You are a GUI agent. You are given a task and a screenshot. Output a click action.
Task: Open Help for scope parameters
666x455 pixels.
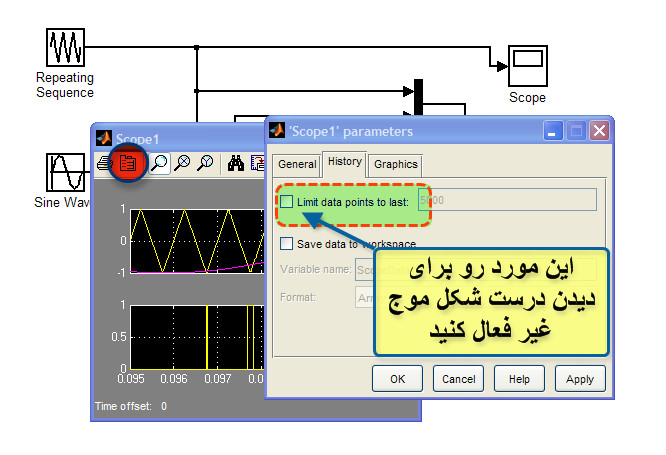[x=519, y=379]
